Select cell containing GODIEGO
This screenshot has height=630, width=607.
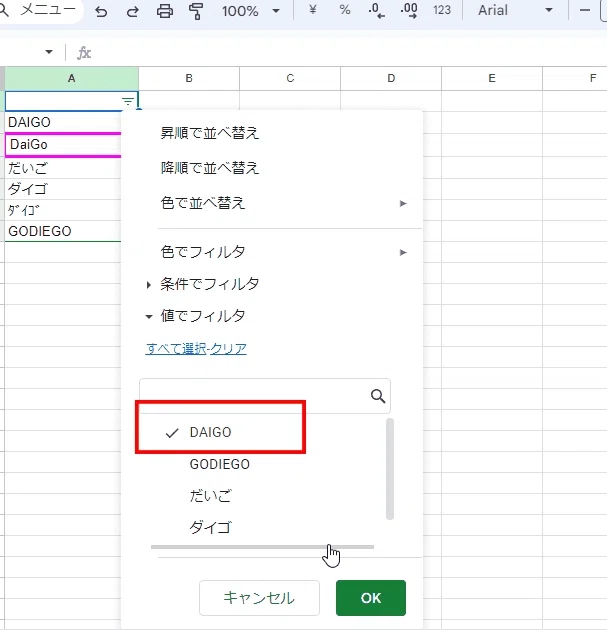pyautogui.click(x=63, y=231)
